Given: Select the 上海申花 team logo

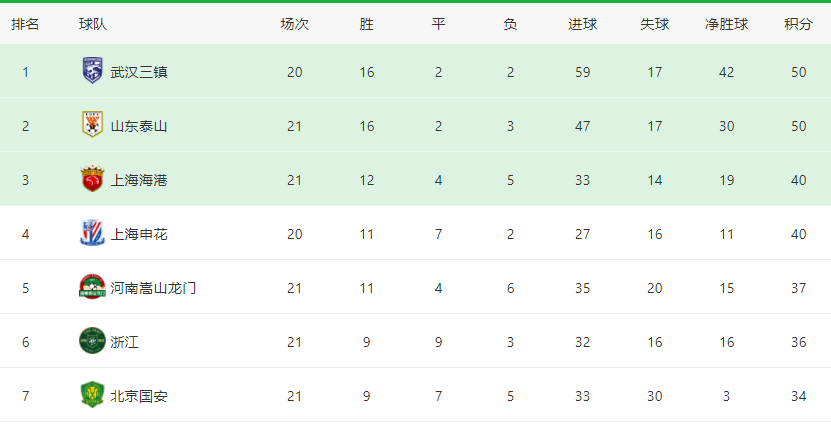Looking at the screenshot, I should click(92, 233).
